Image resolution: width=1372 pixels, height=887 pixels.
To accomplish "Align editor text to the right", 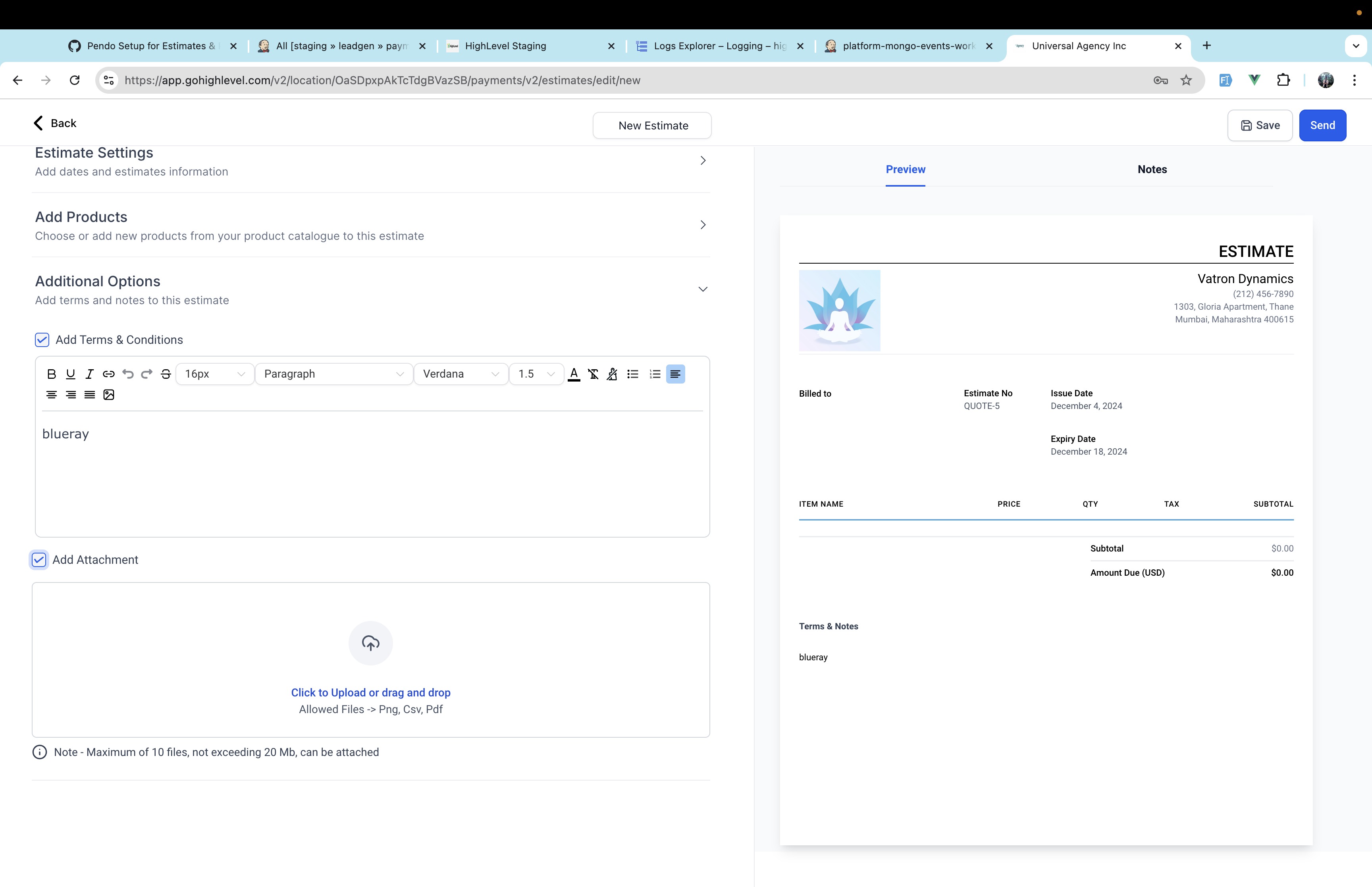I will [70, 395].
